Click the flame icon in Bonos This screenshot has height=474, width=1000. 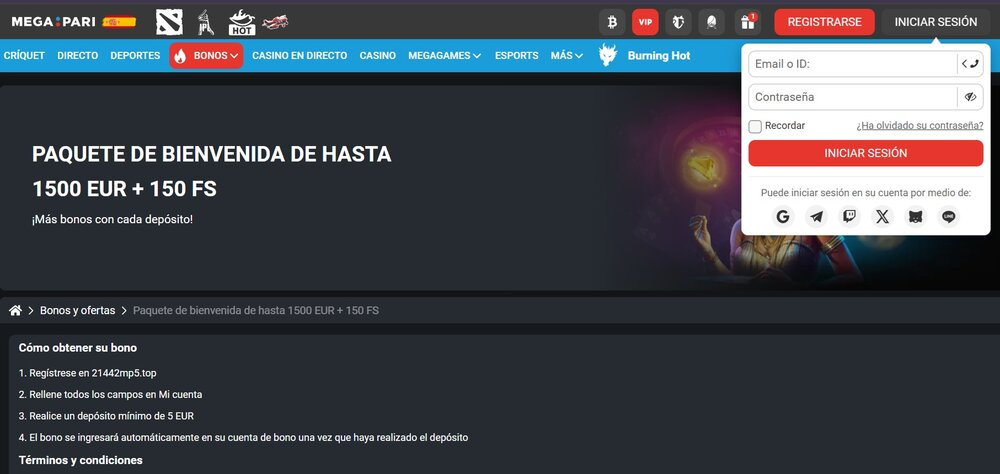[x=180, y=56]
